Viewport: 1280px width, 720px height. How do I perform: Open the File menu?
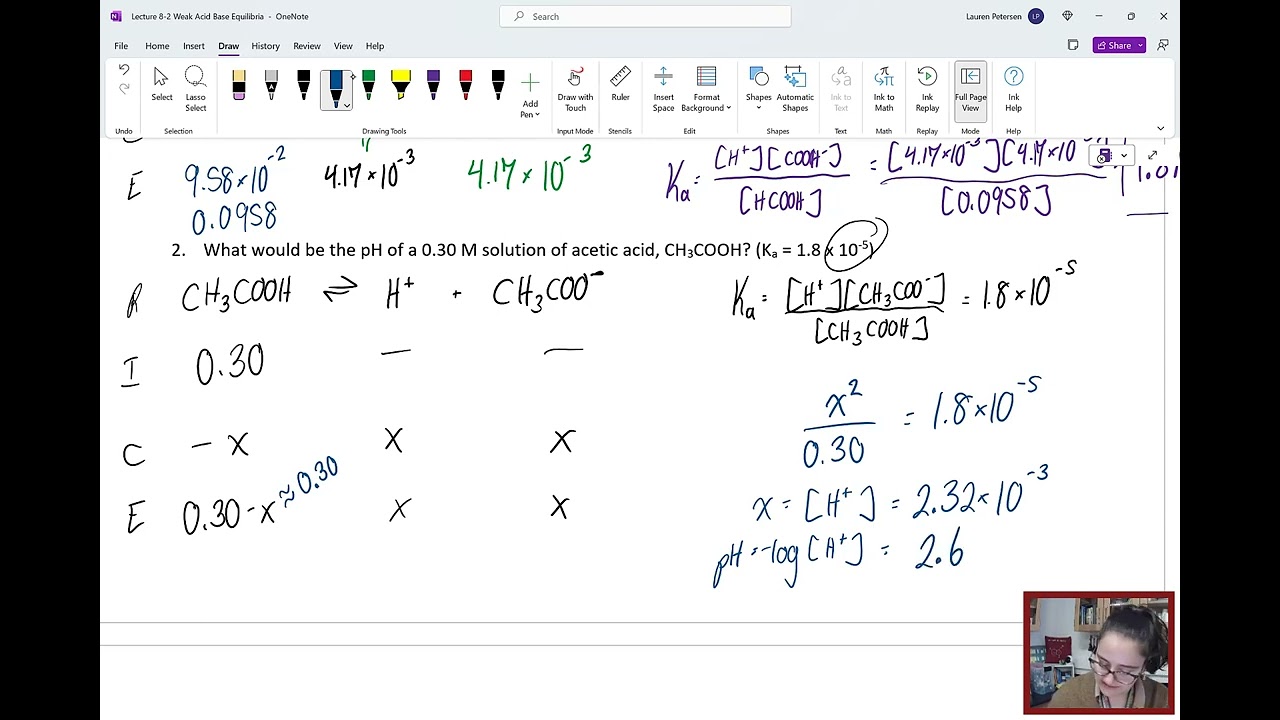click(121, 46)
